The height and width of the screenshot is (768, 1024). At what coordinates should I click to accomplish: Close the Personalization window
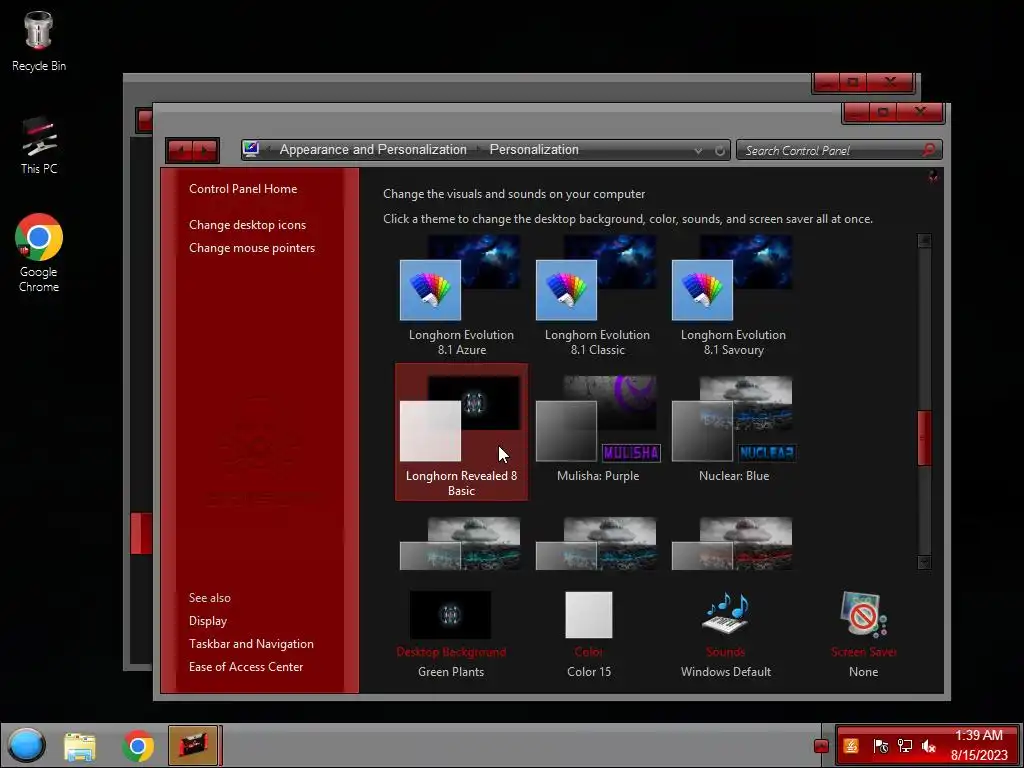click(x=920, y=112)
